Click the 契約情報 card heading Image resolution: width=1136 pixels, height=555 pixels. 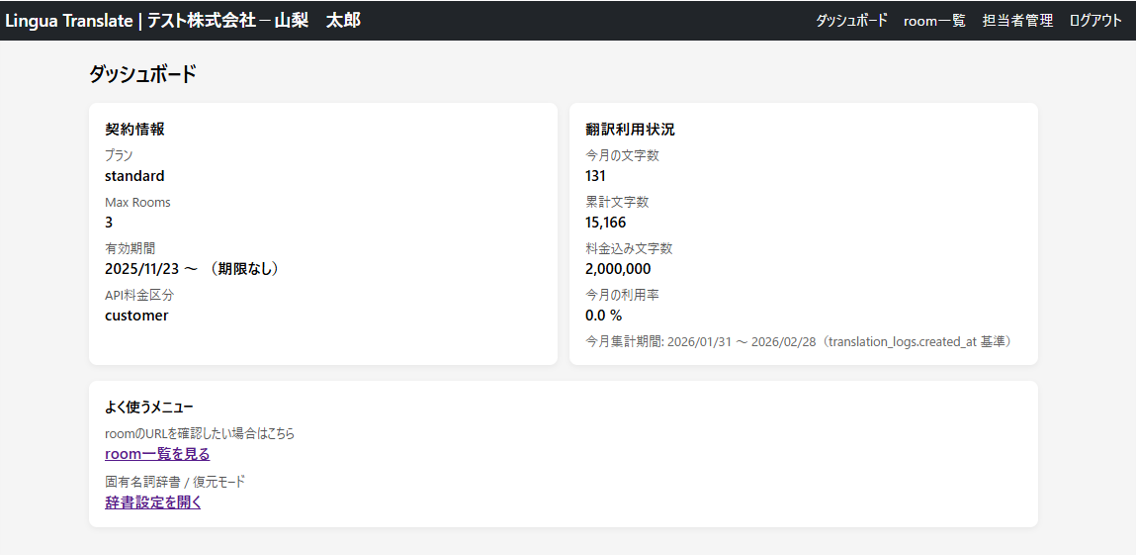[x=135, y=129]
